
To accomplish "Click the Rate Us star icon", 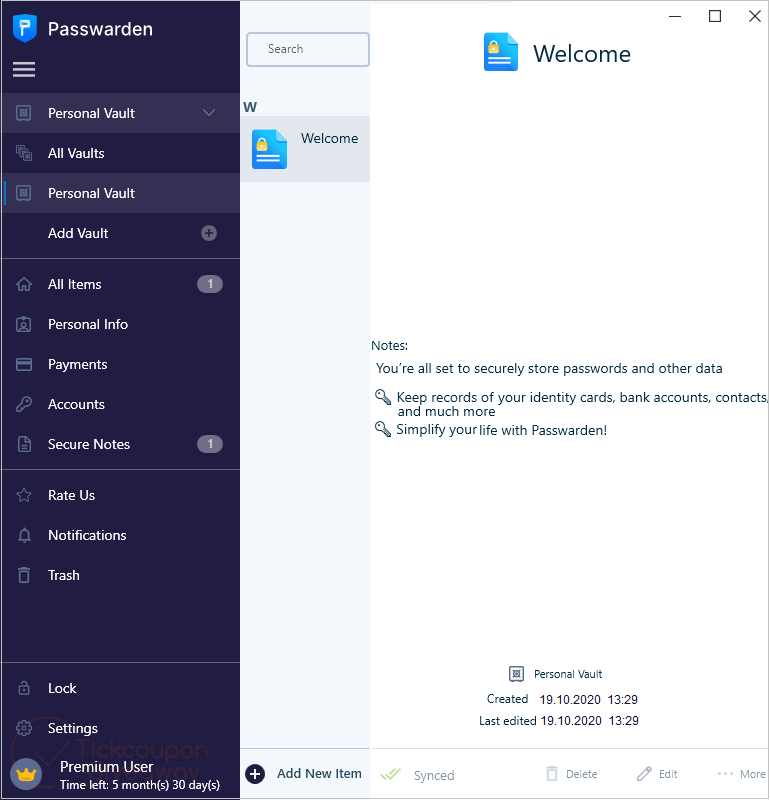I will click(23, 495).
